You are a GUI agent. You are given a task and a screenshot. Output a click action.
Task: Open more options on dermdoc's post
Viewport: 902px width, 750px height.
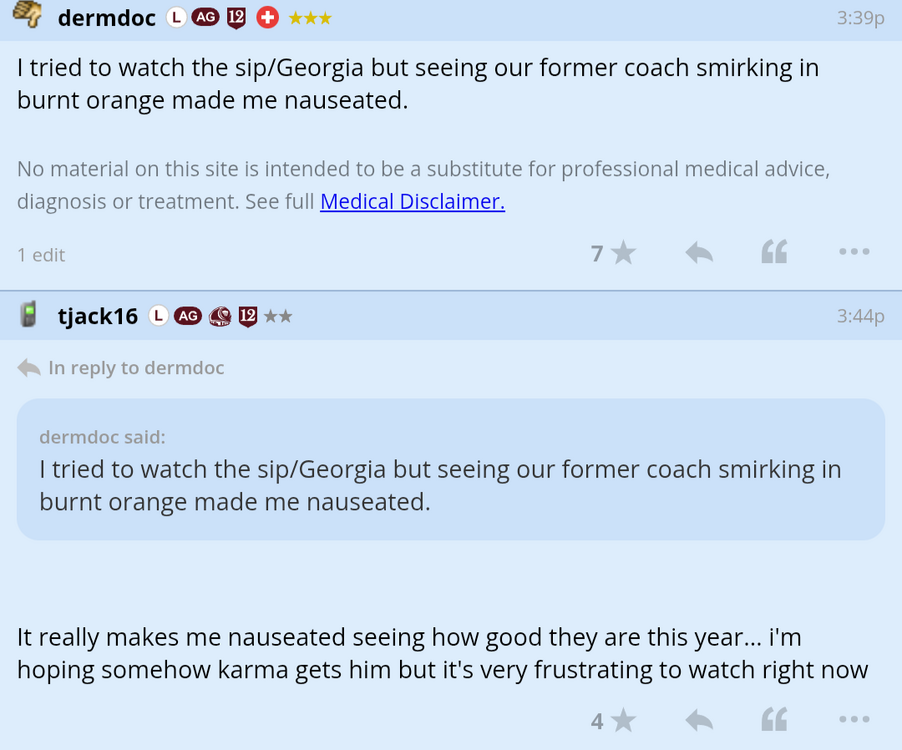(x=853, y=252)
